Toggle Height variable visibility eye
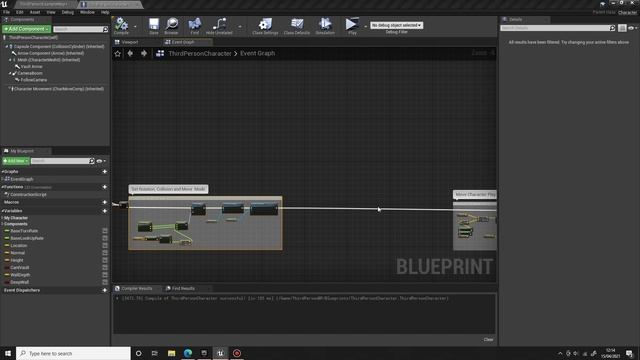640x360 pixels. [105, 260]
